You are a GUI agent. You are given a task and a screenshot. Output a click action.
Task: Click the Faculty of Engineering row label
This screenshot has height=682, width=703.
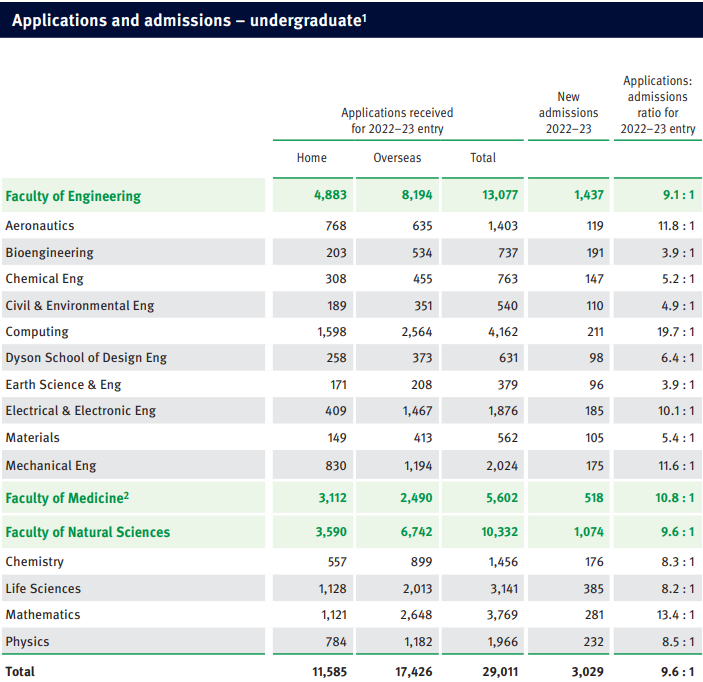tap(73, 196)
